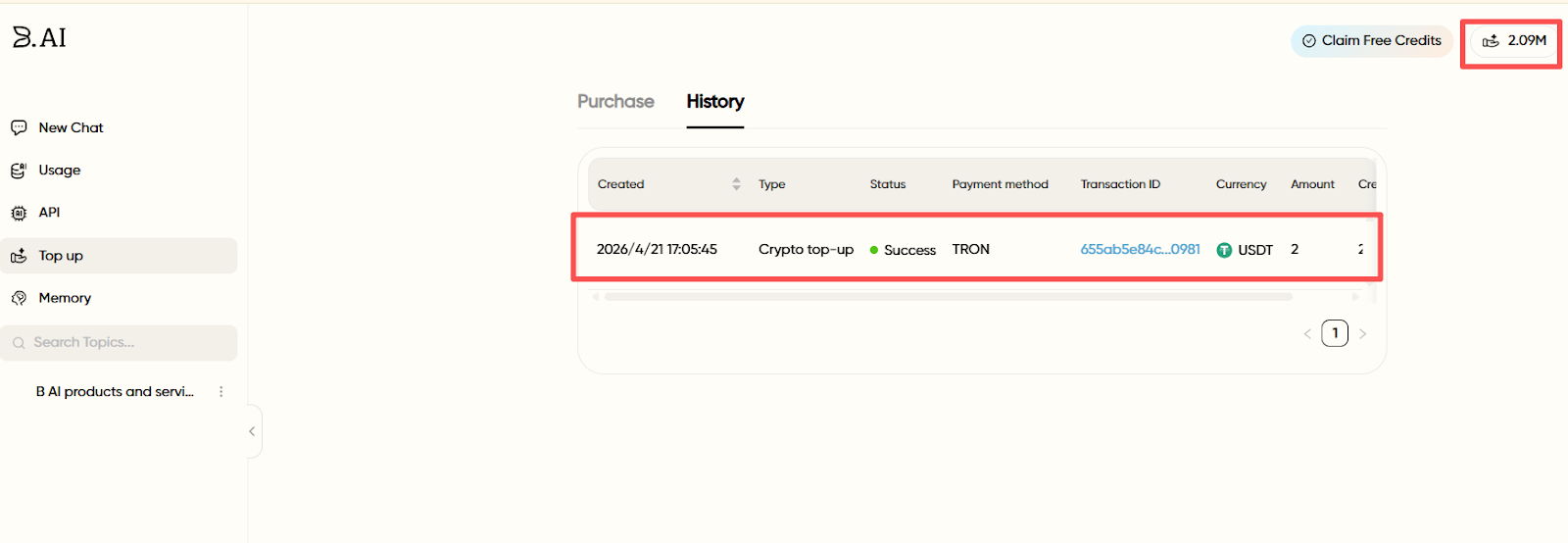
Task: Go to next page of history
Action: pyautogui.click(x=1362, y=334)
